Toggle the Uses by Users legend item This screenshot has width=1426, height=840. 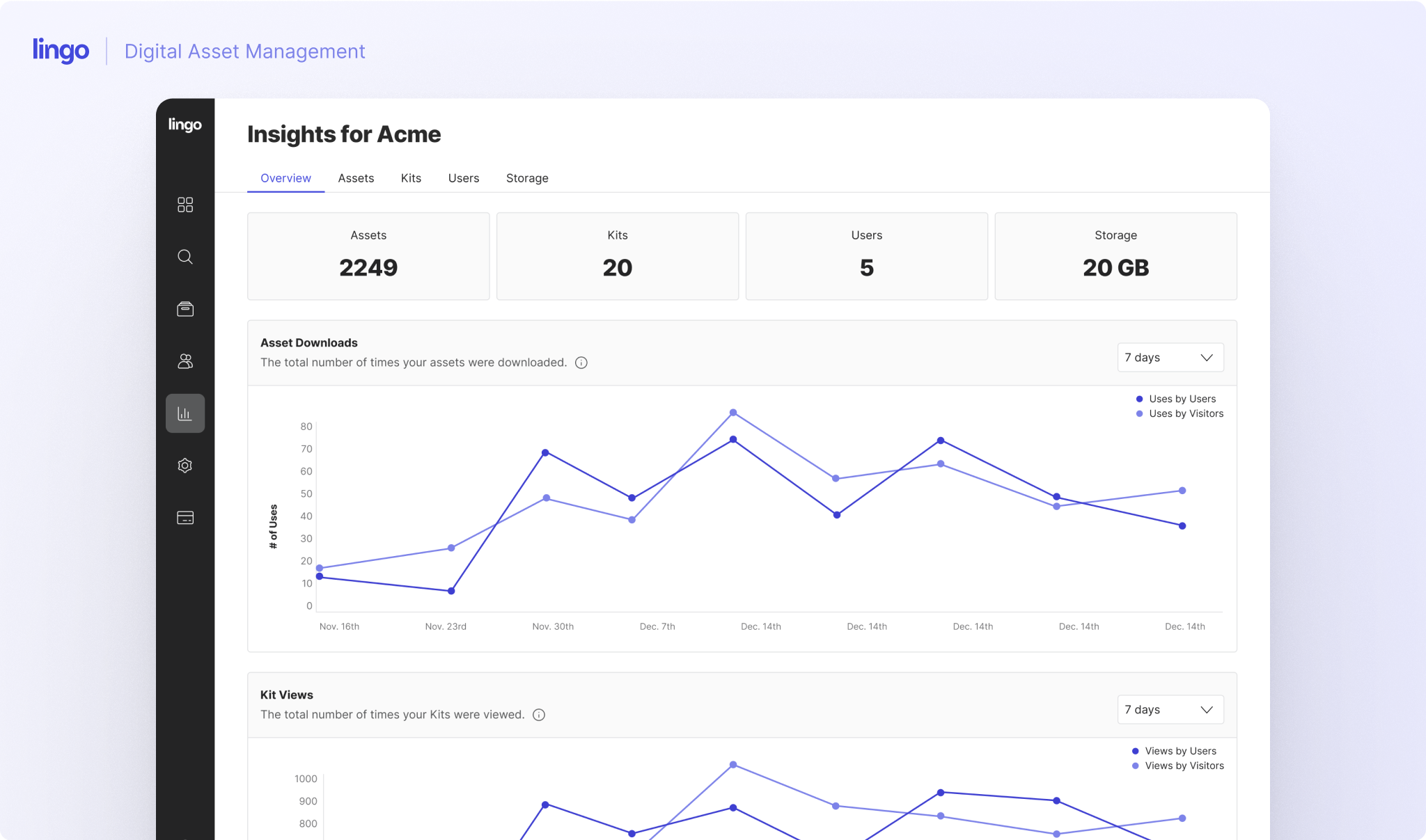coord(1181,399)
